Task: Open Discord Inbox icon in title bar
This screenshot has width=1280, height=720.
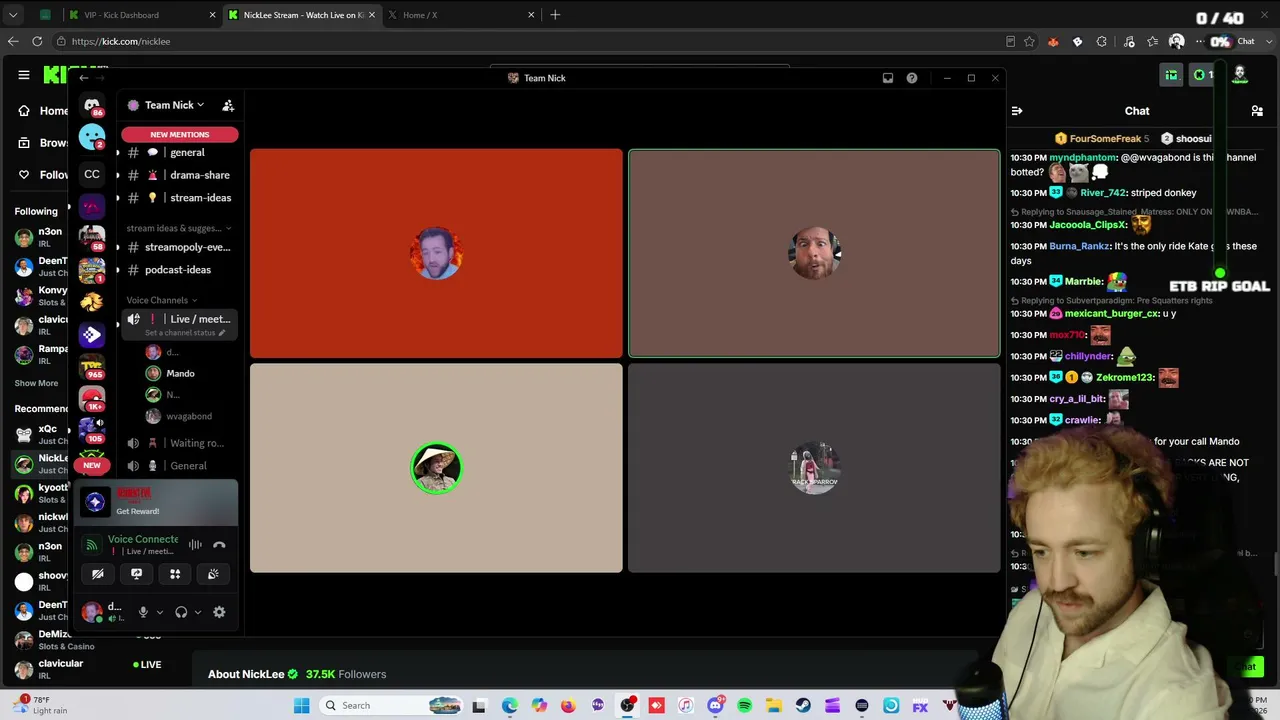Action: pyautogui.click(x=887, y=78)
